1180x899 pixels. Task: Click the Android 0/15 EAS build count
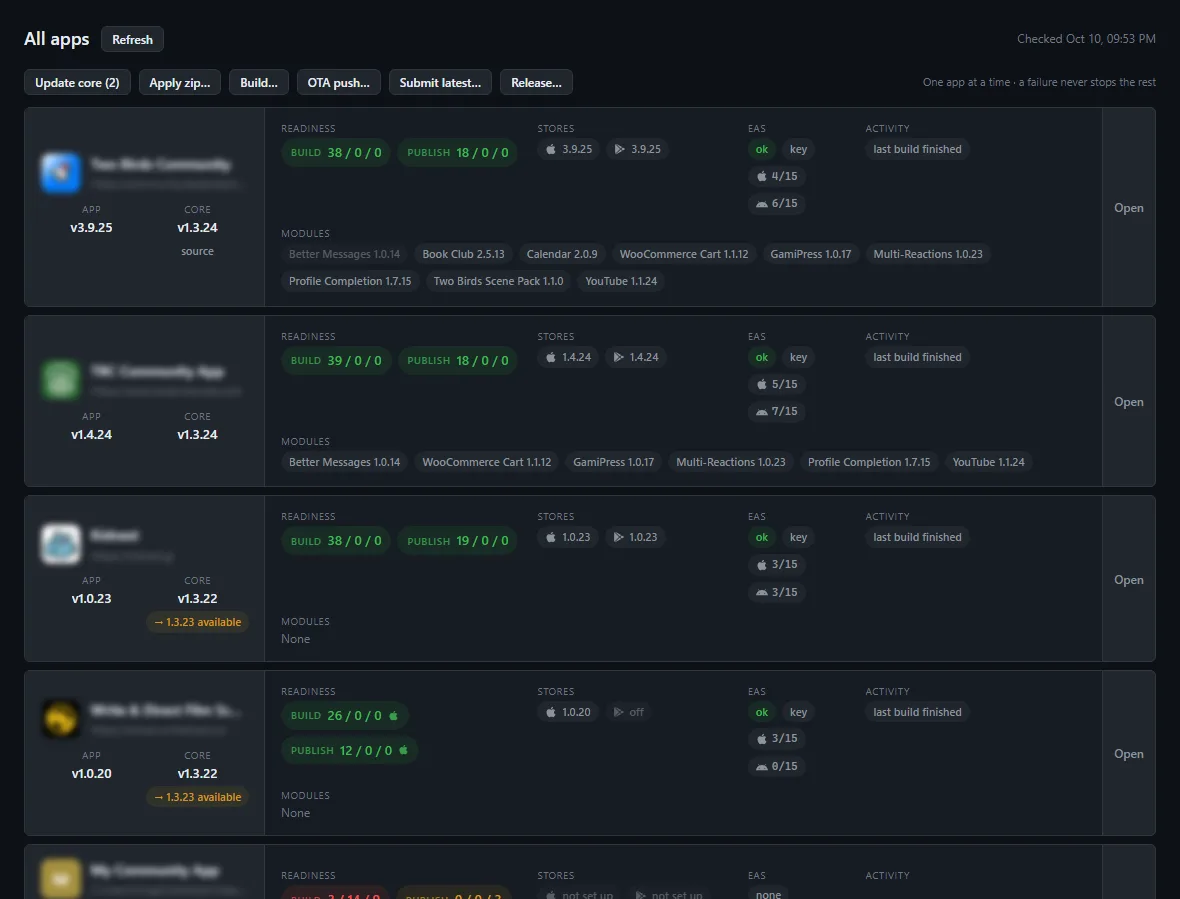point(777,766)
